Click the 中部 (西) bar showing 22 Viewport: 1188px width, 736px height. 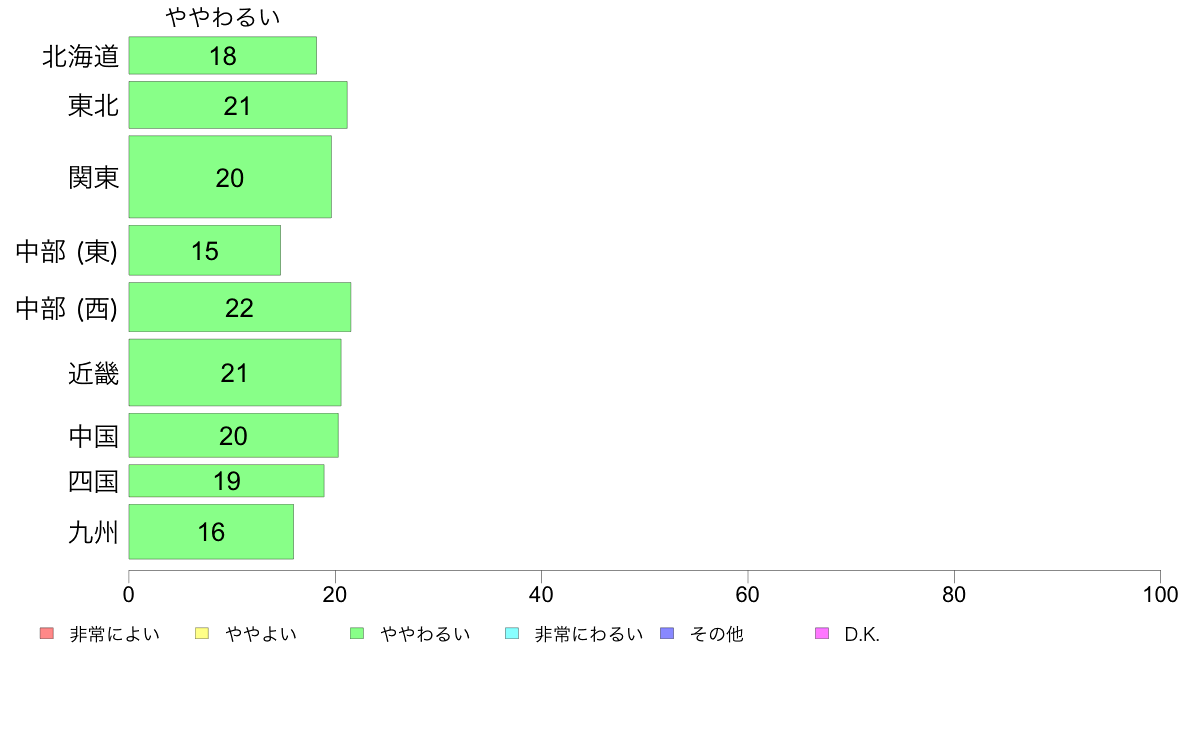(239, 307)
